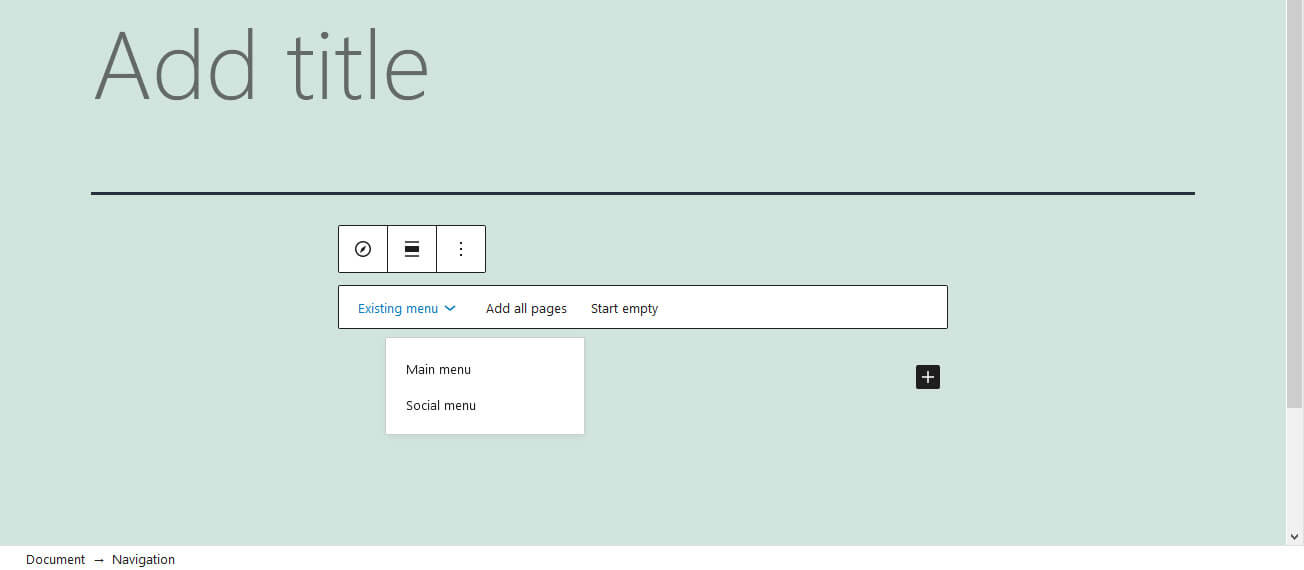Click the black plus add block button
The width and height of the screenshot is (1304, 570).
pyautogui.click(x=928, y=377)
